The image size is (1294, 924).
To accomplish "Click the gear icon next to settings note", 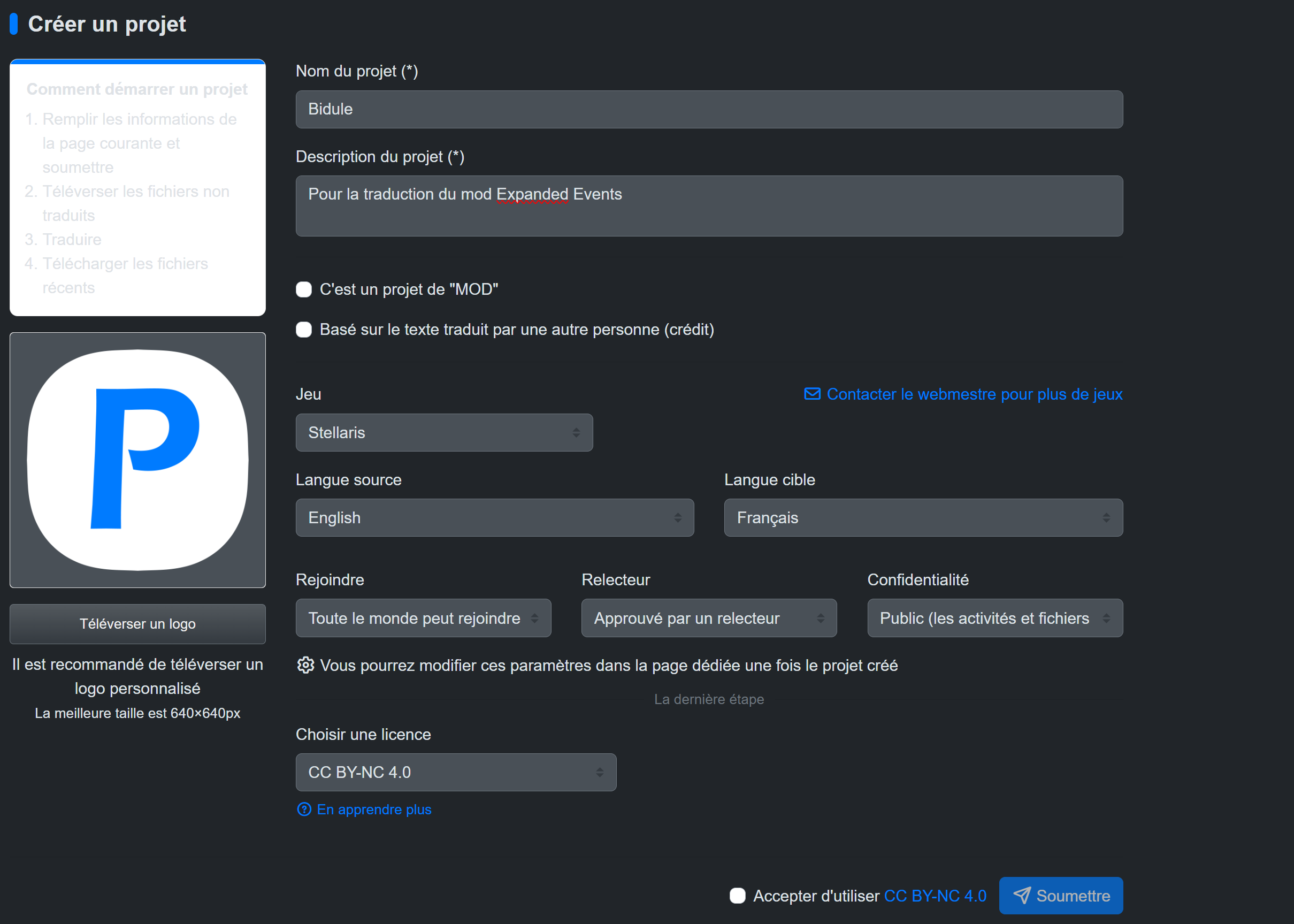I will tap(305, 665).
